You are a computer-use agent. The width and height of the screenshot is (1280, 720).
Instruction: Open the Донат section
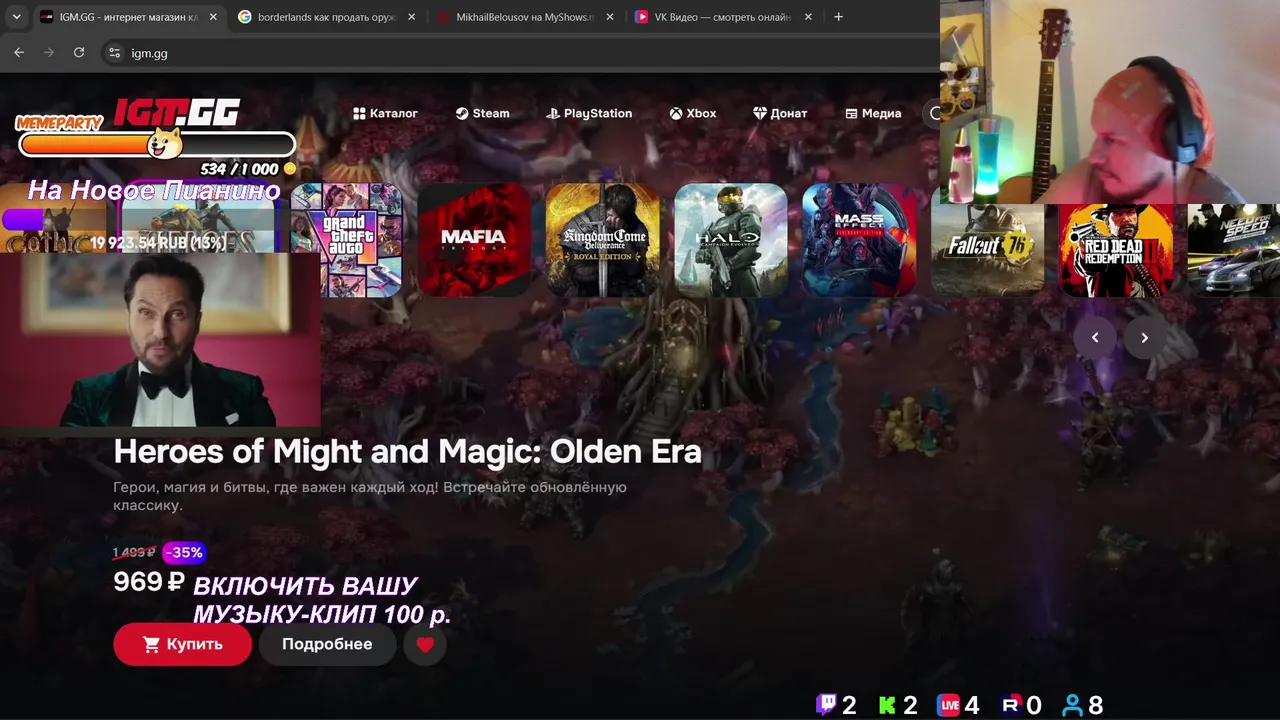pos(780,113)
